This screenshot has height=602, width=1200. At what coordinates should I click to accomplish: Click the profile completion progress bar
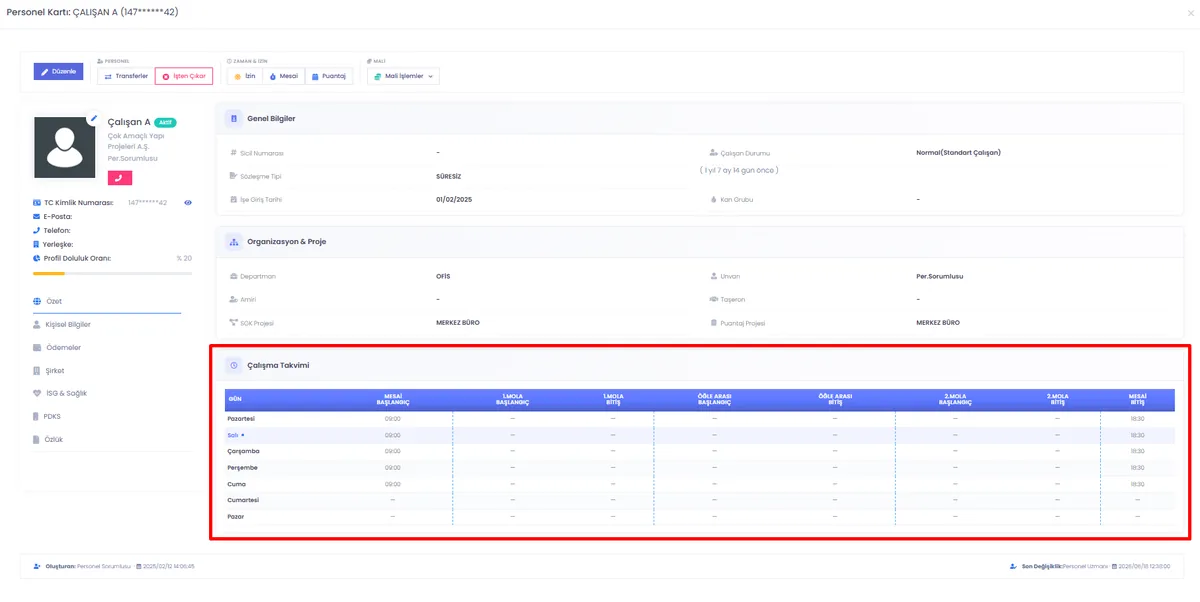coord(112,273)
